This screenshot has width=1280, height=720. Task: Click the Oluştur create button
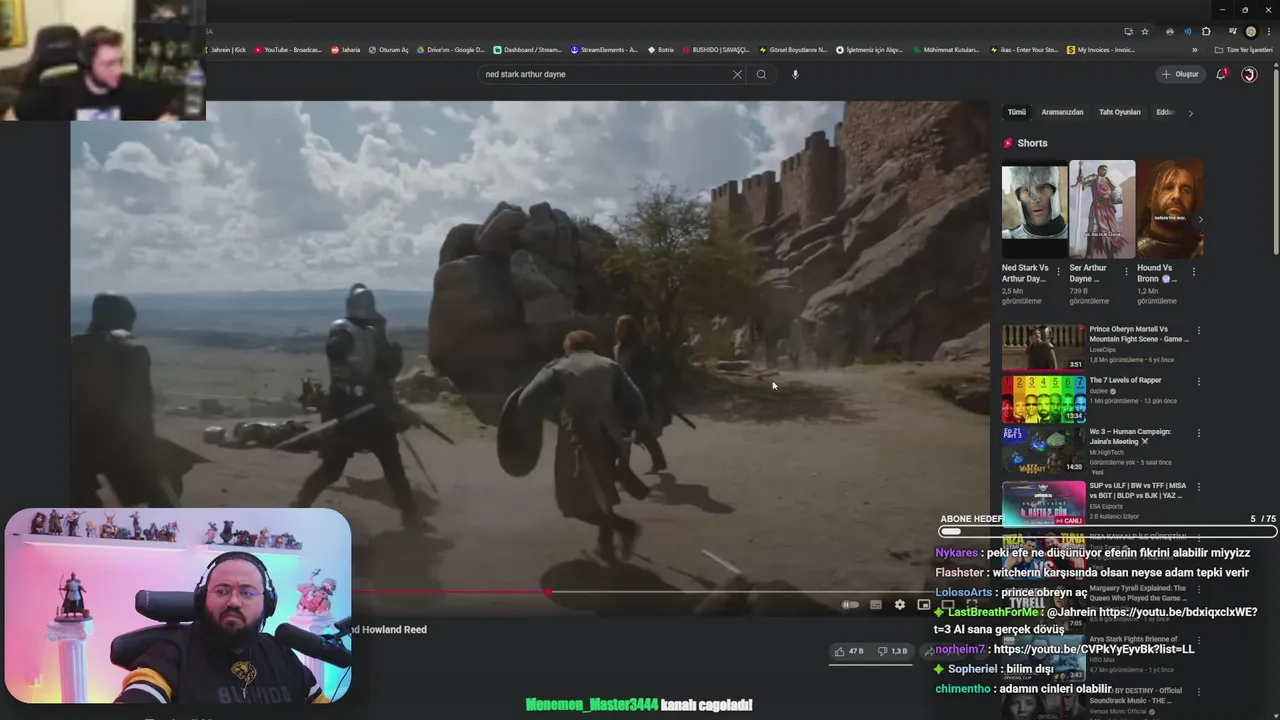1181,74
